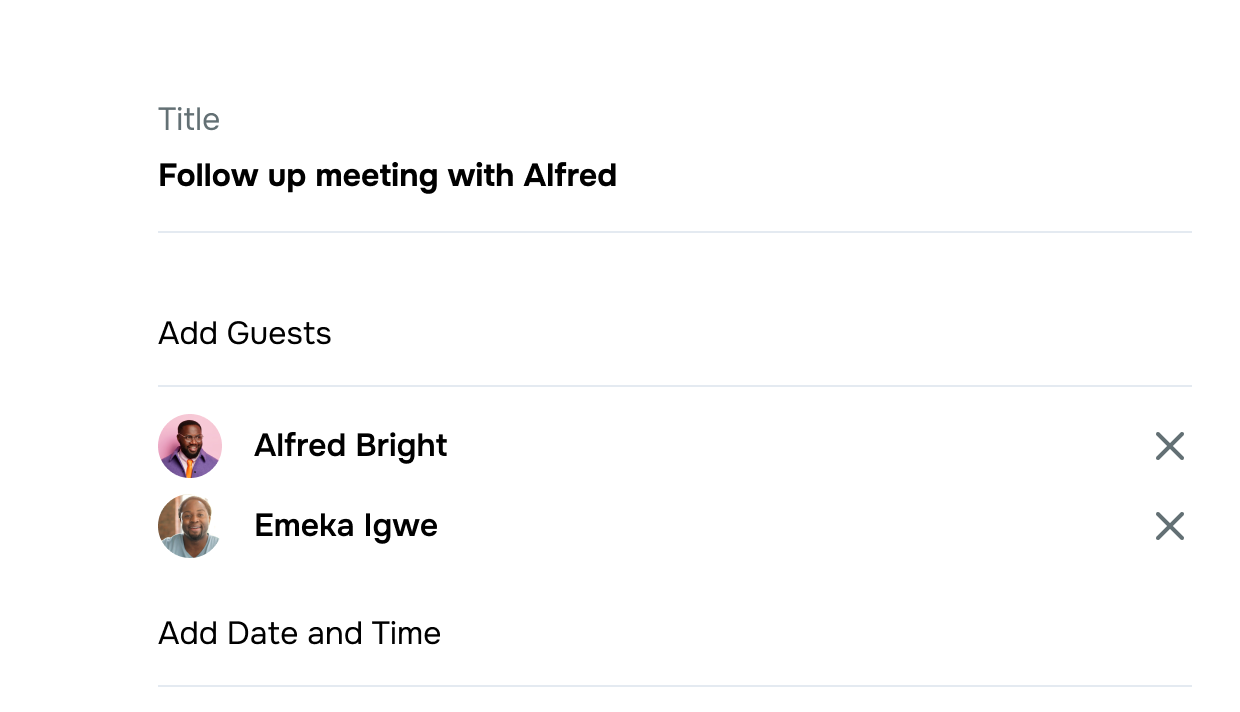Click the "Guests" word in Add Guests
Image resolution: width=1240 pixels, height=712 pixels.
(279, 333)
